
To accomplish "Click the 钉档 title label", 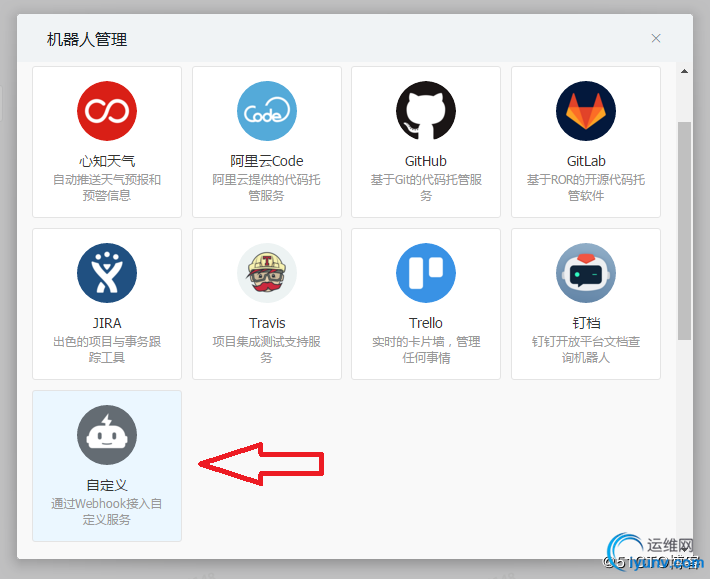I will 586,323.
